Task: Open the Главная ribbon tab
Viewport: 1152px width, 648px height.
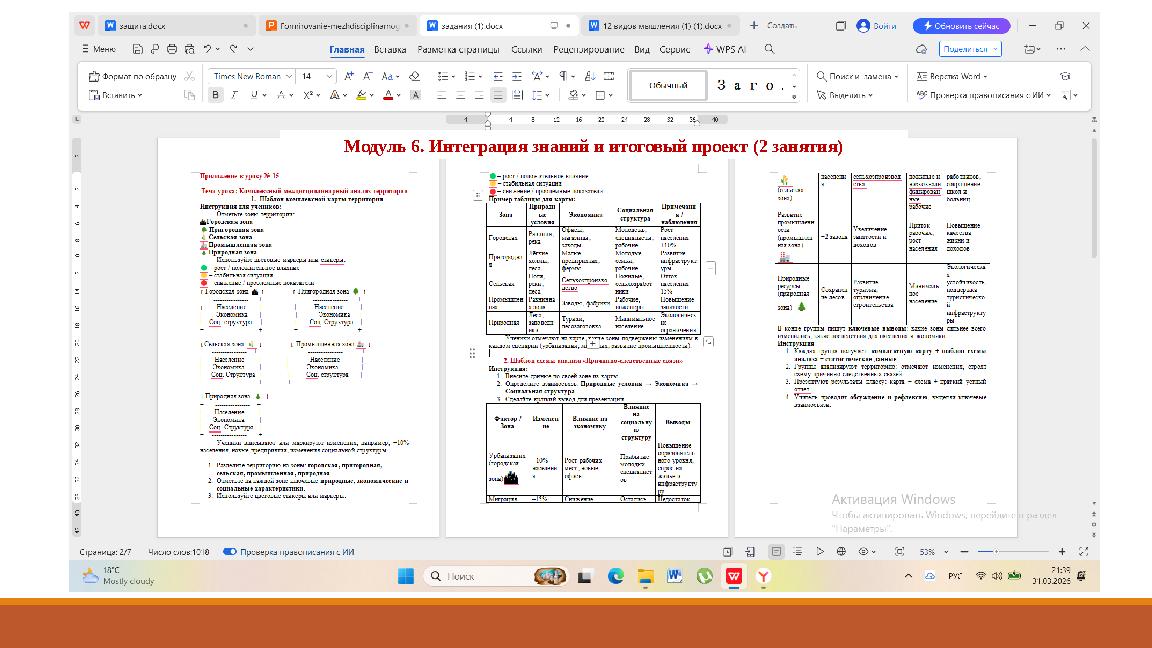Action: (x=347, y=49)
